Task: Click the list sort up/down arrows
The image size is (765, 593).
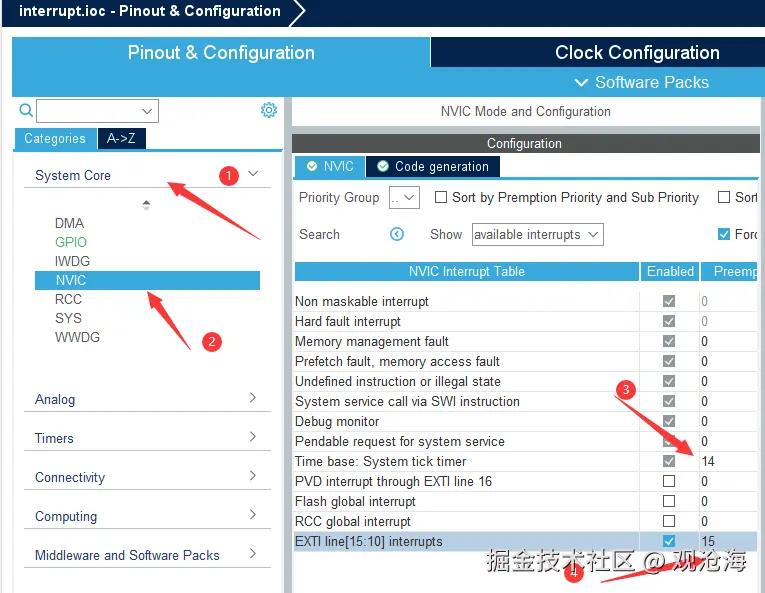Action: pyautogui.click(x=146, y=205)
